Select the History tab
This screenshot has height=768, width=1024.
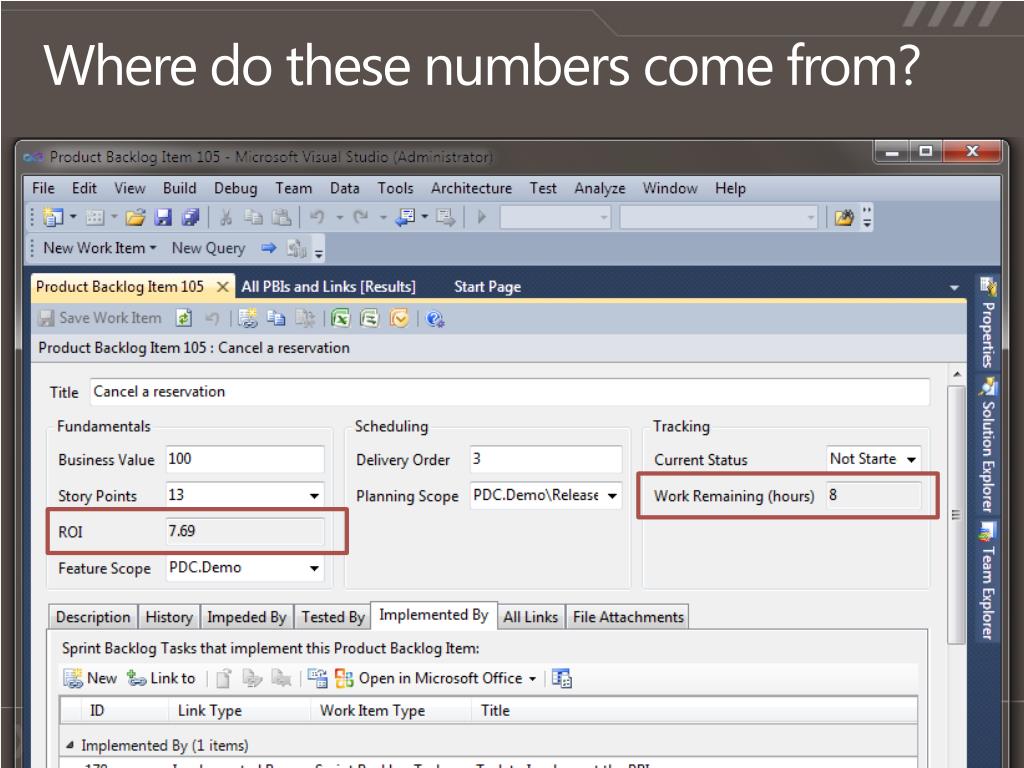click(169, 617)
